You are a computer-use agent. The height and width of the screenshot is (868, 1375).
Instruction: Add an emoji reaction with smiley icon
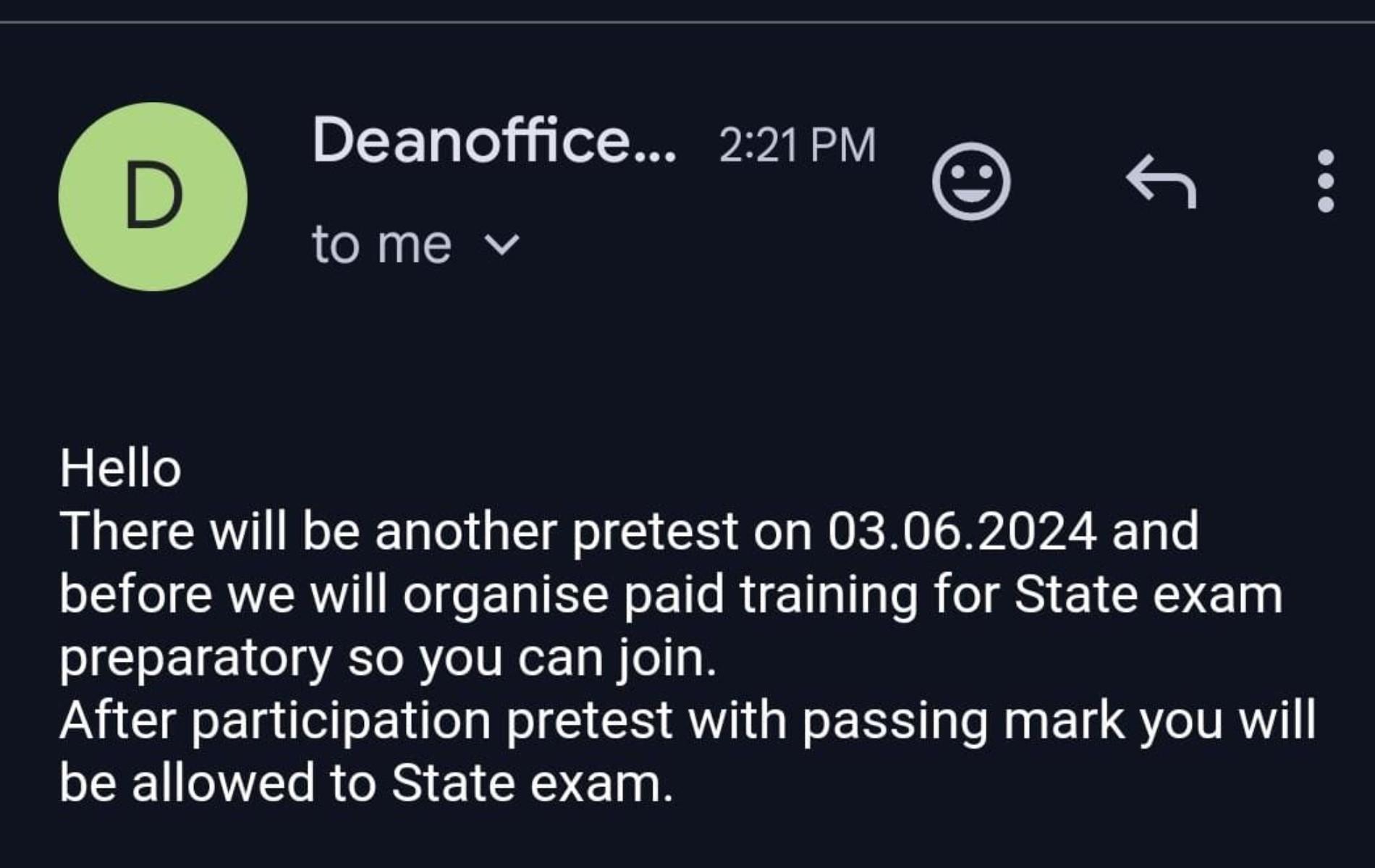(x=971, y=181)
